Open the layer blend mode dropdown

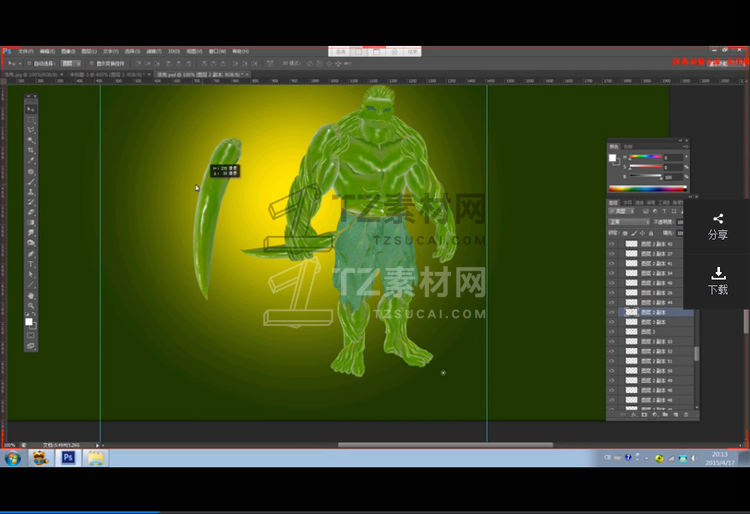coord(630,222)
